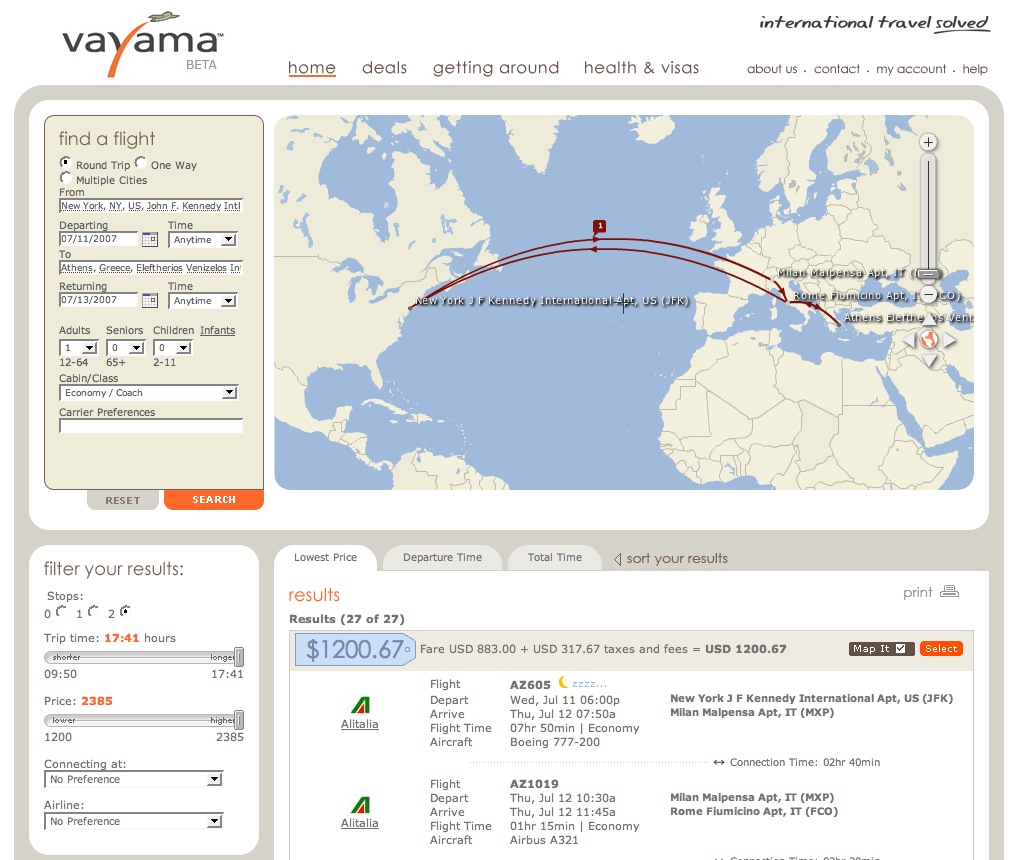
Task: Open the getting around section
Action: (496, 68)
